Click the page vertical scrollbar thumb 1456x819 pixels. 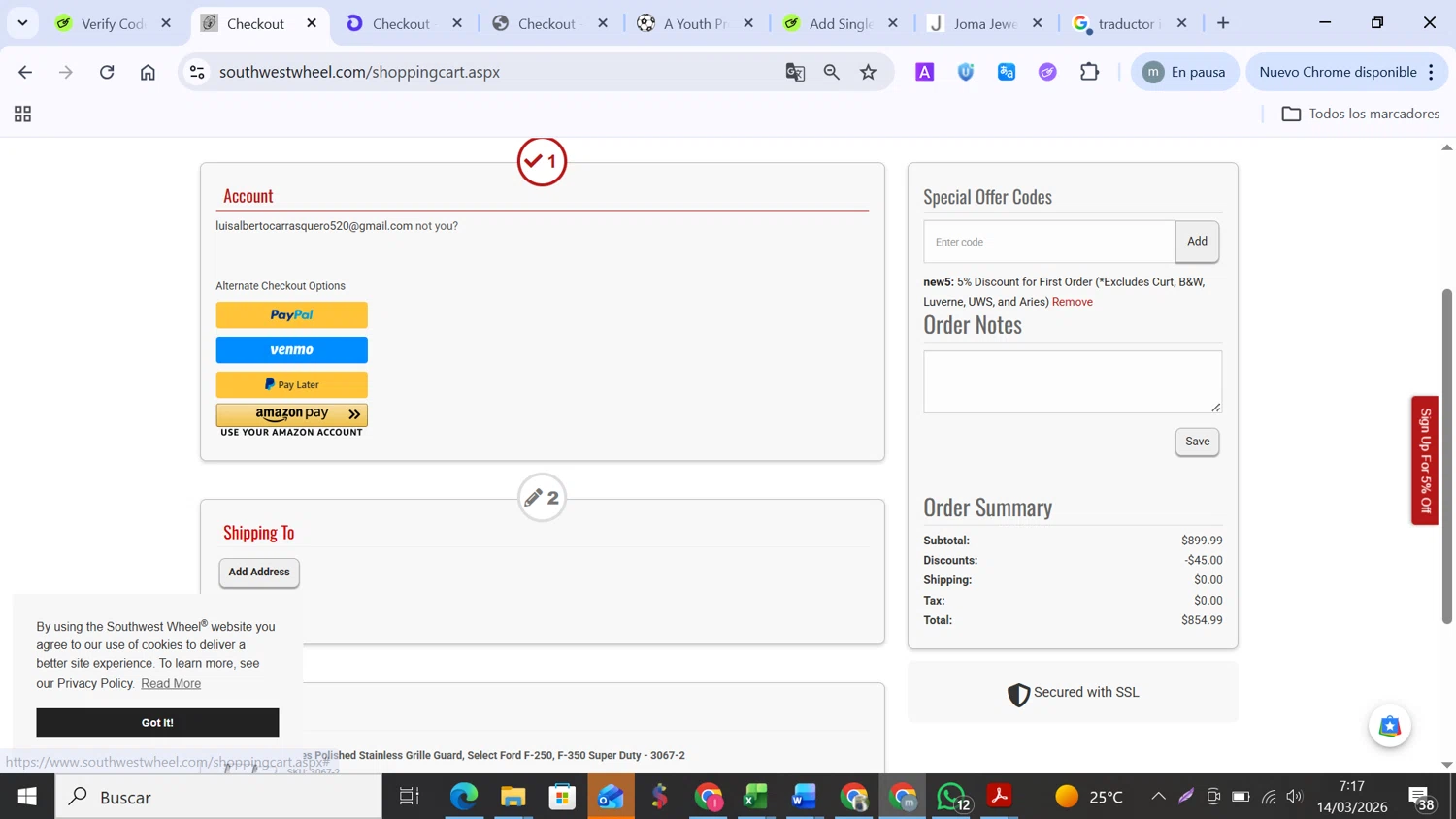1446,456
